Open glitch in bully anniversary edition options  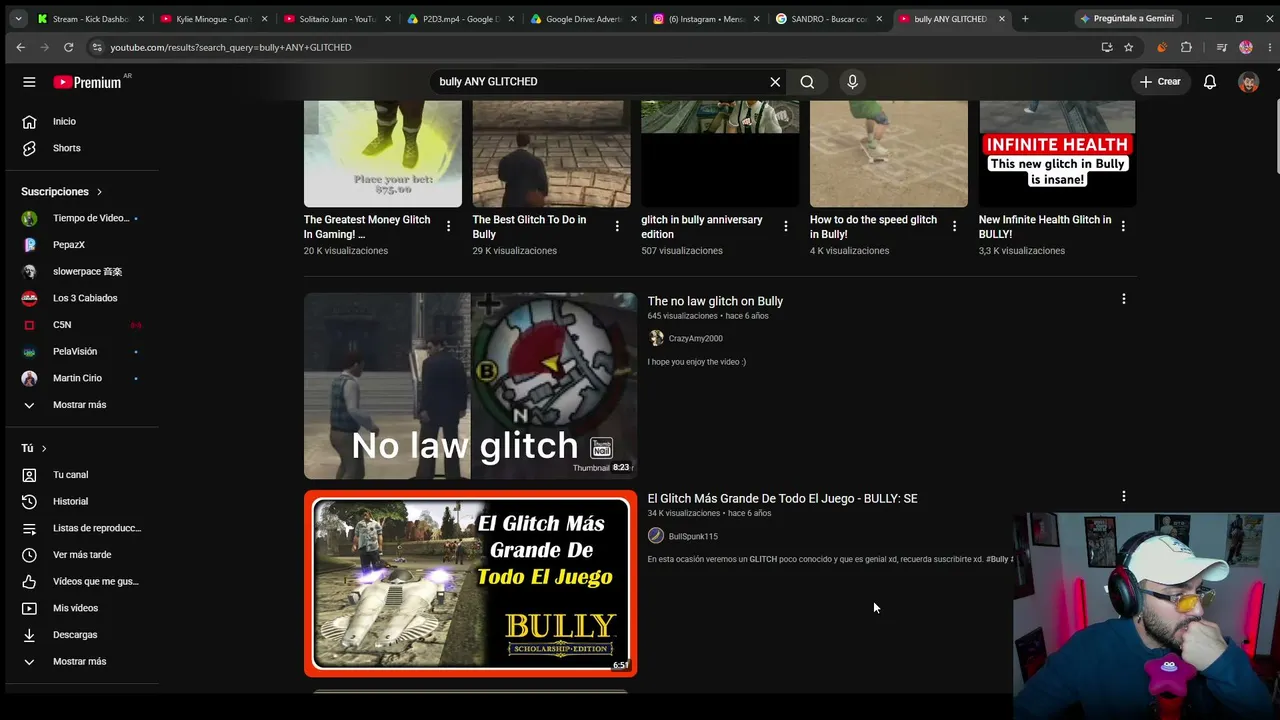pos(786,226)
